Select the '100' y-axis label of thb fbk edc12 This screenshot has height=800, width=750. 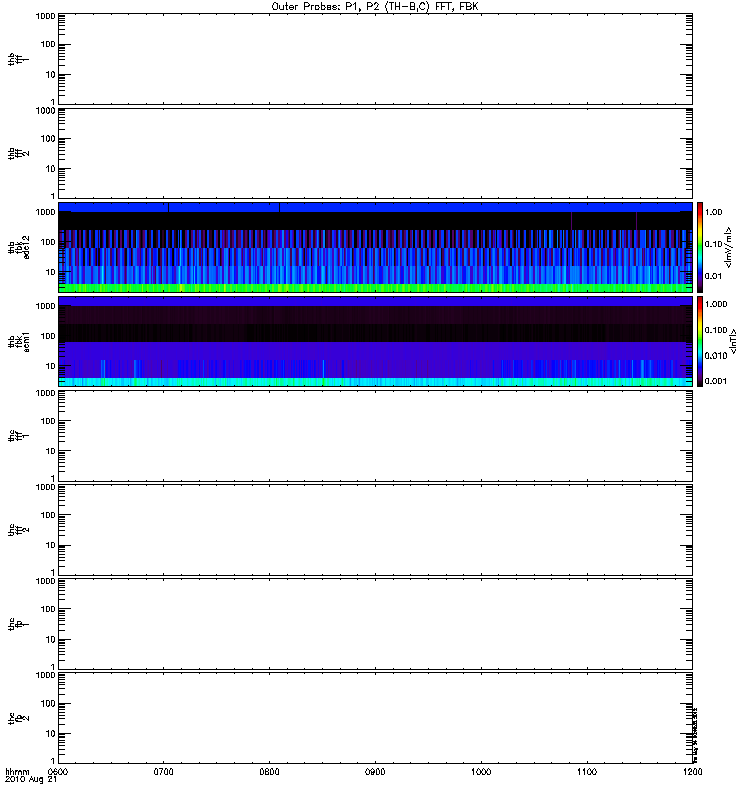[x=47, y=242]
